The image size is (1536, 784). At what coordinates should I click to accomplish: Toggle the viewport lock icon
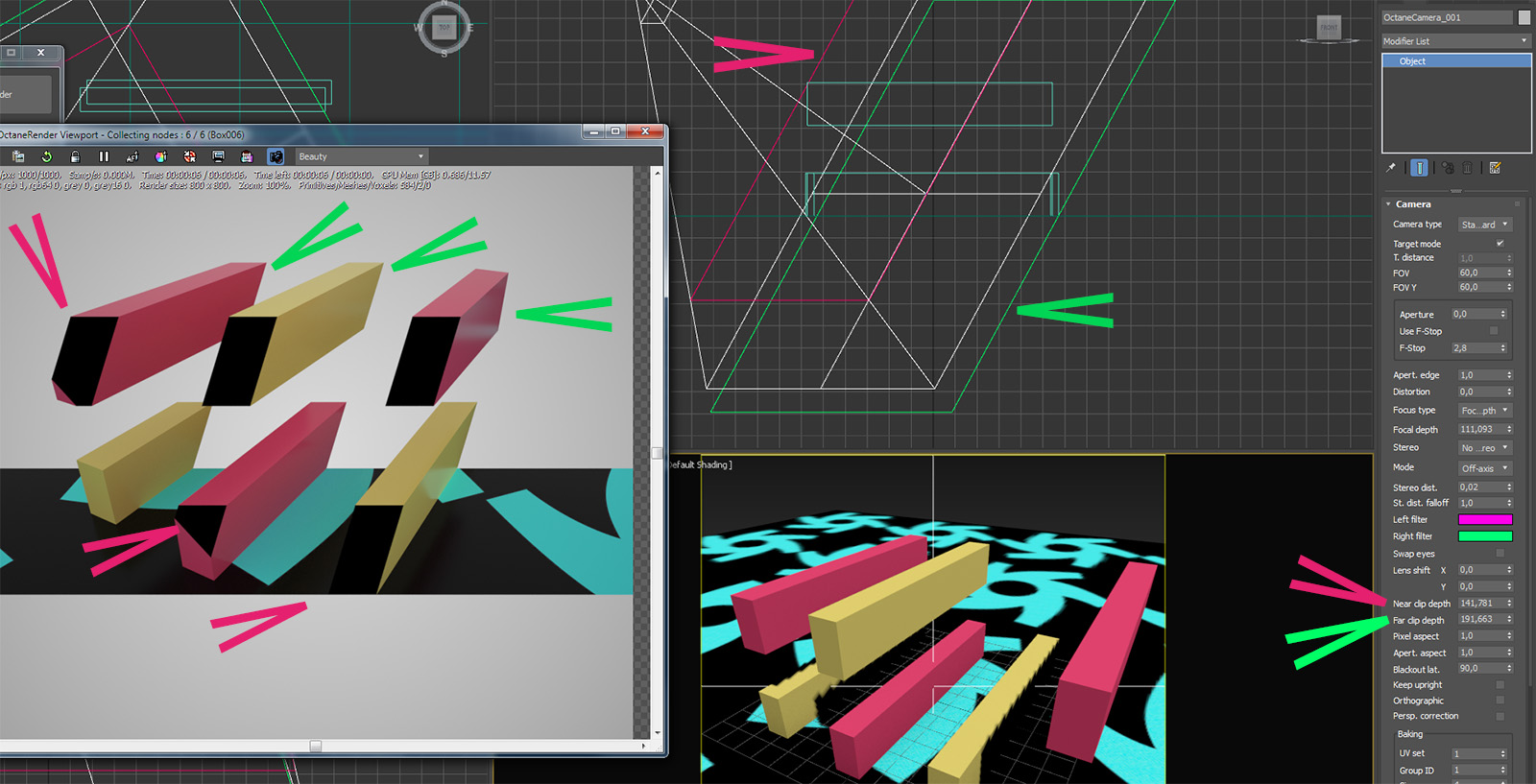[x=75, y=156]
